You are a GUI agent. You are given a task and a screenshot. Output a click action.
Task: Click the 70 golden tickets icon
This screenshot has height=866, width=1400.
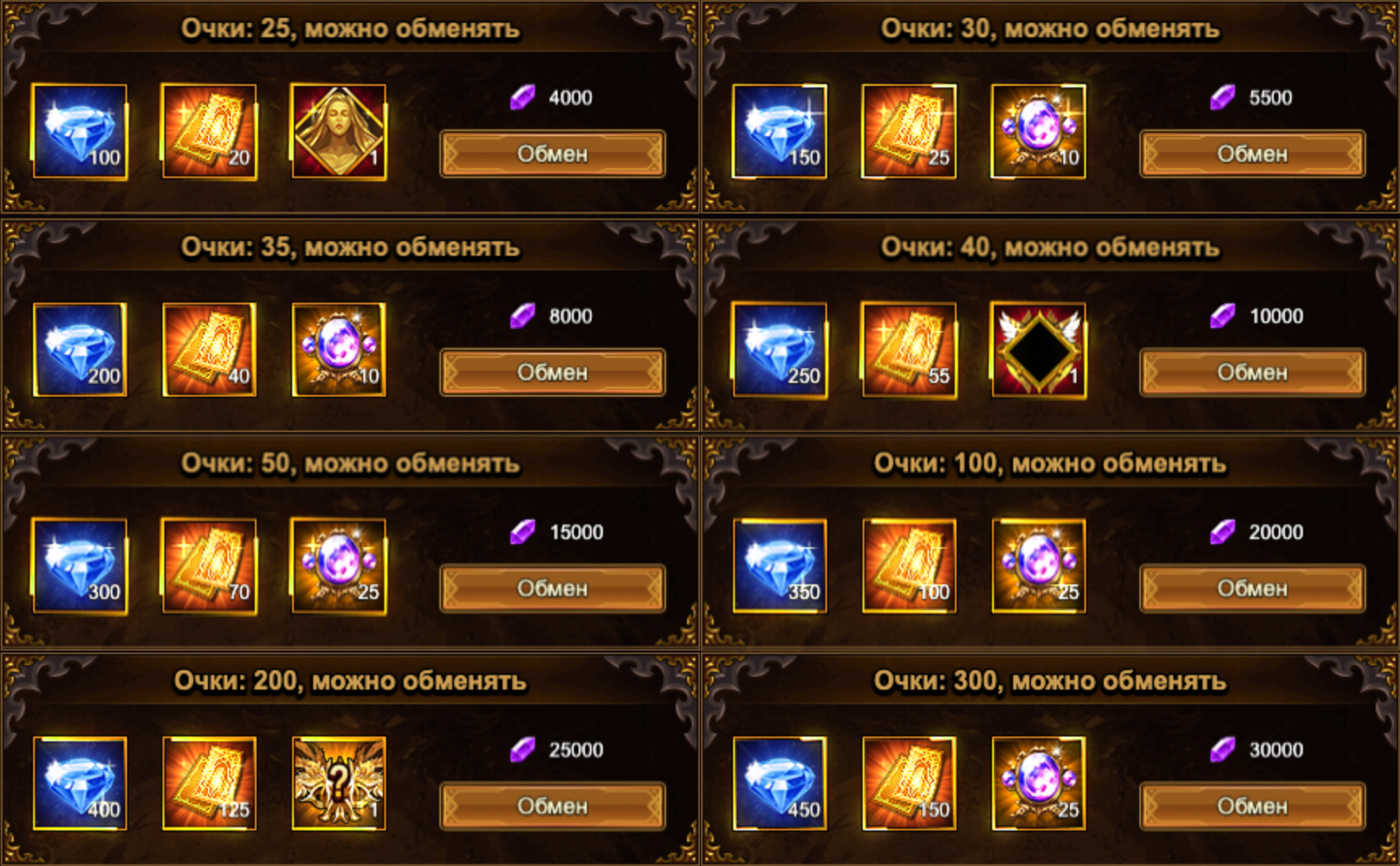(209, 567)
